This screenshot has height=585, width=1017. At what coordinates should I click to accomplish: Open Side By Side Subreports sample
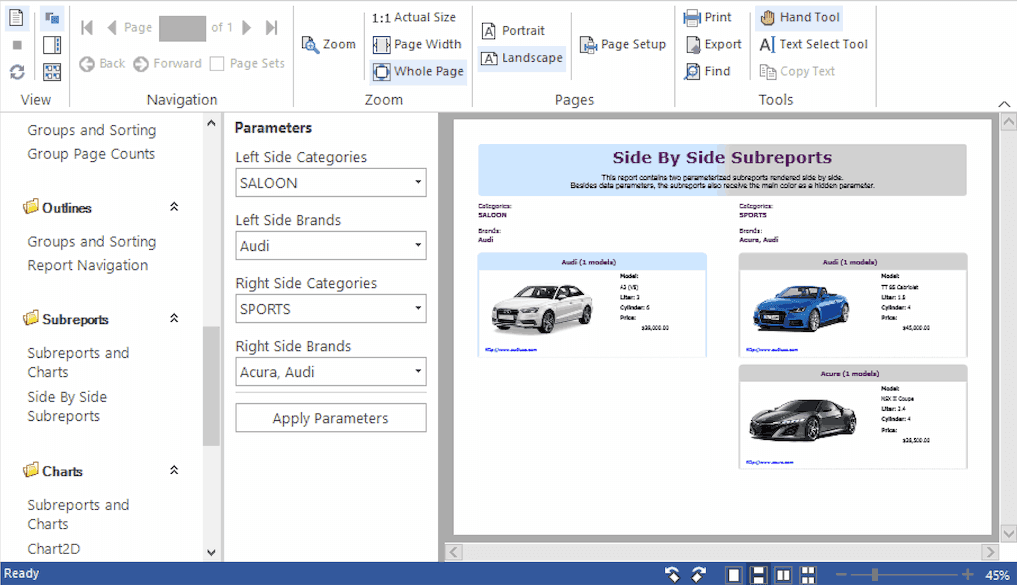click(x=67, y=407)
